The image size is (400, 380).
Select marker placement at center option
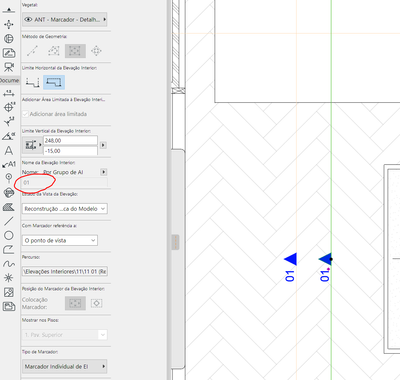(96, 303)
